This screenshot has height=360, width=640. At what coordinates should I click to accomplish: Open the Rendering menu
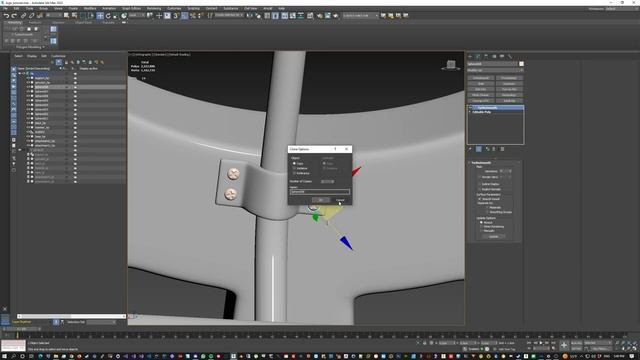tap(154, 9)
